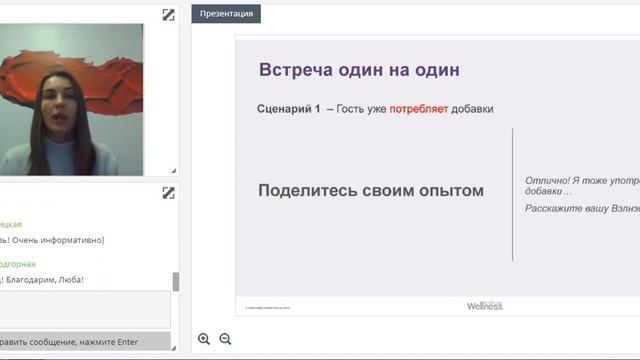Click the Wellness logo on slide
Screen dimensions: 640x360
point(485,306)
